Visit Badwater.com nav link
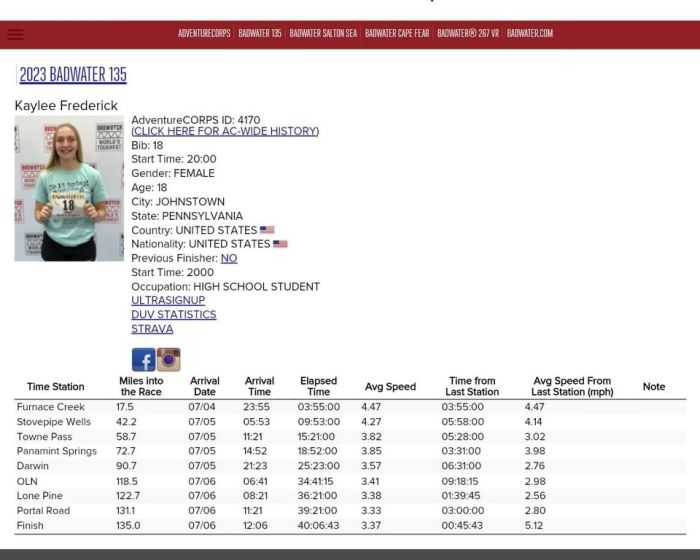Image resolution: width=700 pixels, height=560 pixels. click(x=530, y=34)
